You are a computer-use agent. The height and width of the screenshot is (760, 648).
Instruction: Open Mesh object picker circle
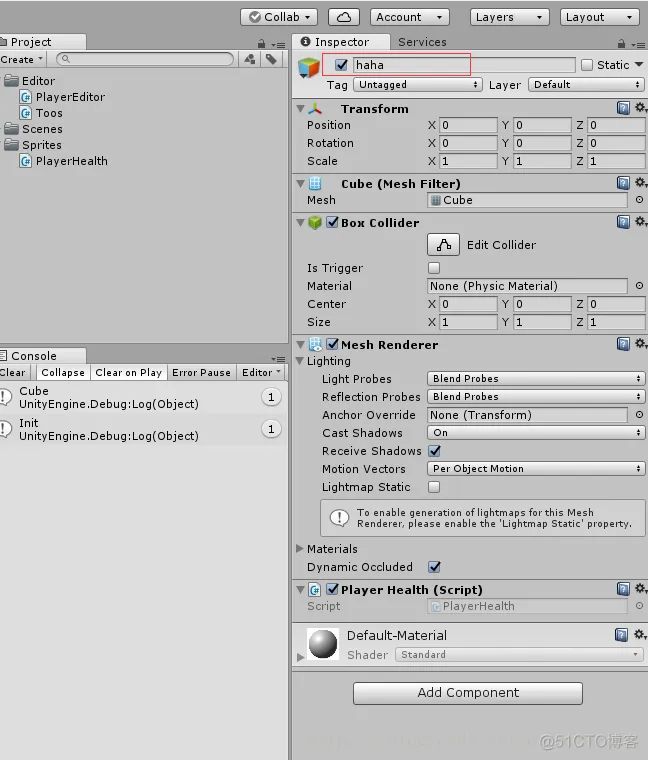(639, 200)
